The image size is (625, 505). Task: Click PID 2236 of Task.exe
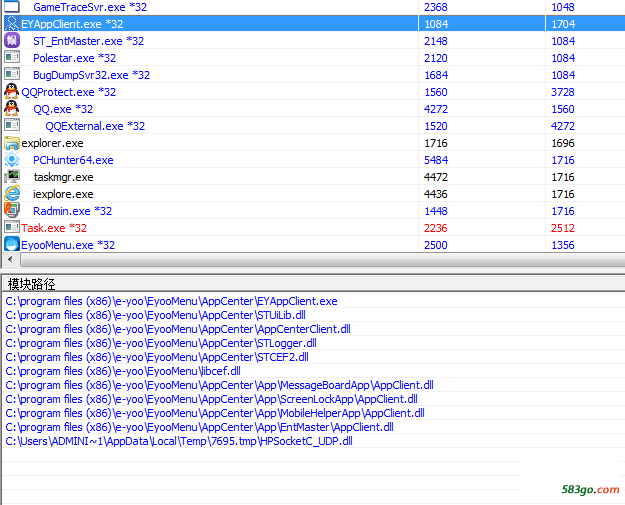tap(436, 228)
